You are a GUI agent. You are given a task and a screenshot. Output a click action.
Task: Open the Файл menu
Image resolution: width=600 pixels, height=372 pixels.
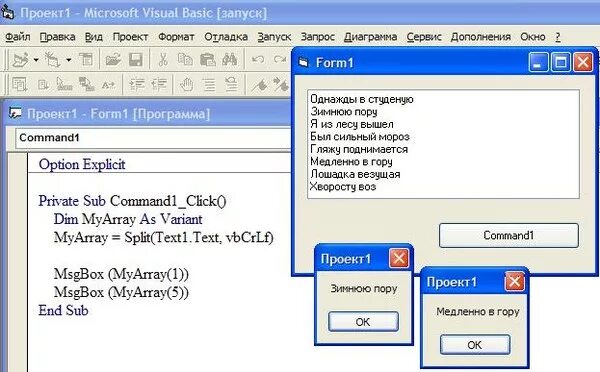(18, 37)
